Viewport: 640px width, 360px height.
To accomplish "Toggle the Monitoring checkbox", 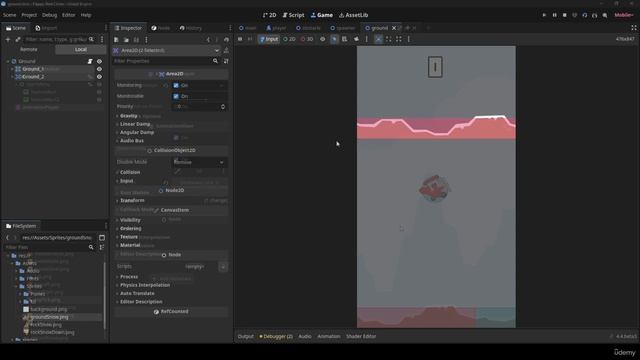I will click(176, 85).
